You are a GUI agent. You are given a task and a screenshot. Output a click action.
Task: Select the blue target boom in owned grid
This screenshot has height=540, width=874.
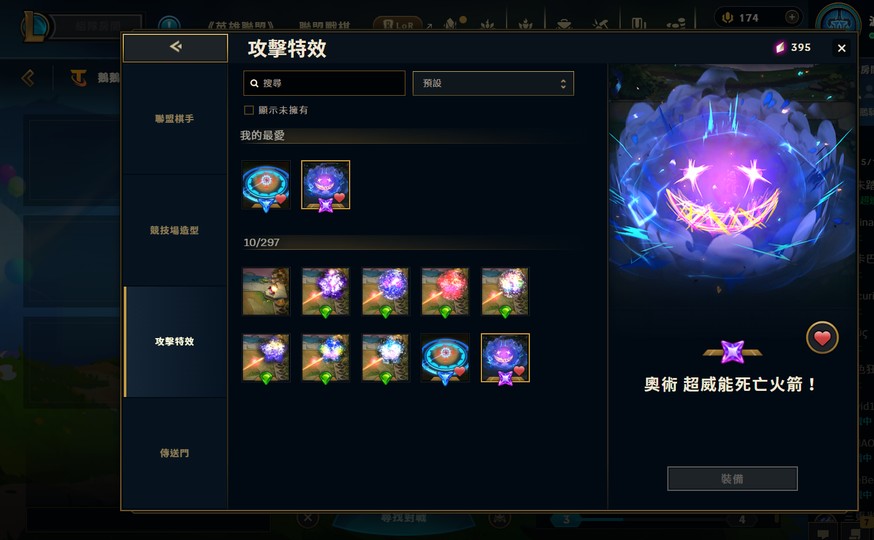445,358
